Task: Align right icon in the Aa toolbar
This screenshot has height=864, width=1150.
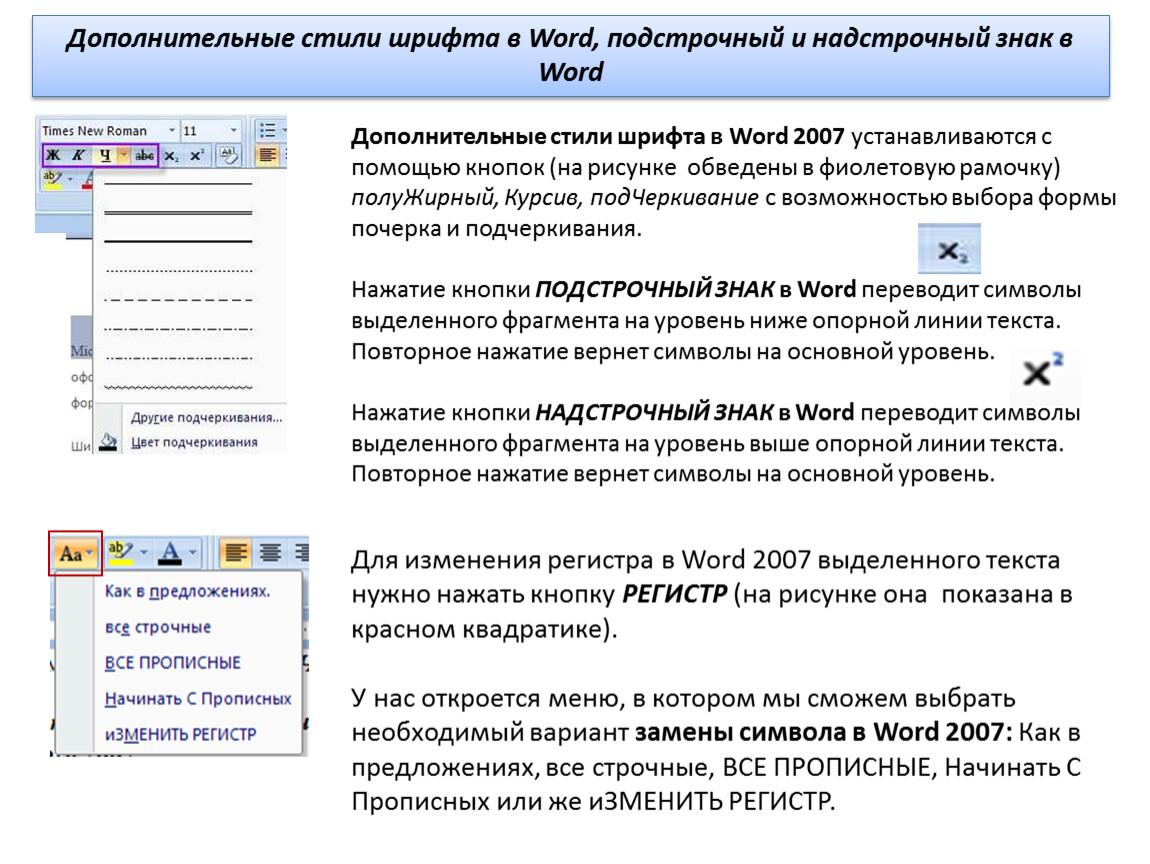Action: tap(301, 552)
